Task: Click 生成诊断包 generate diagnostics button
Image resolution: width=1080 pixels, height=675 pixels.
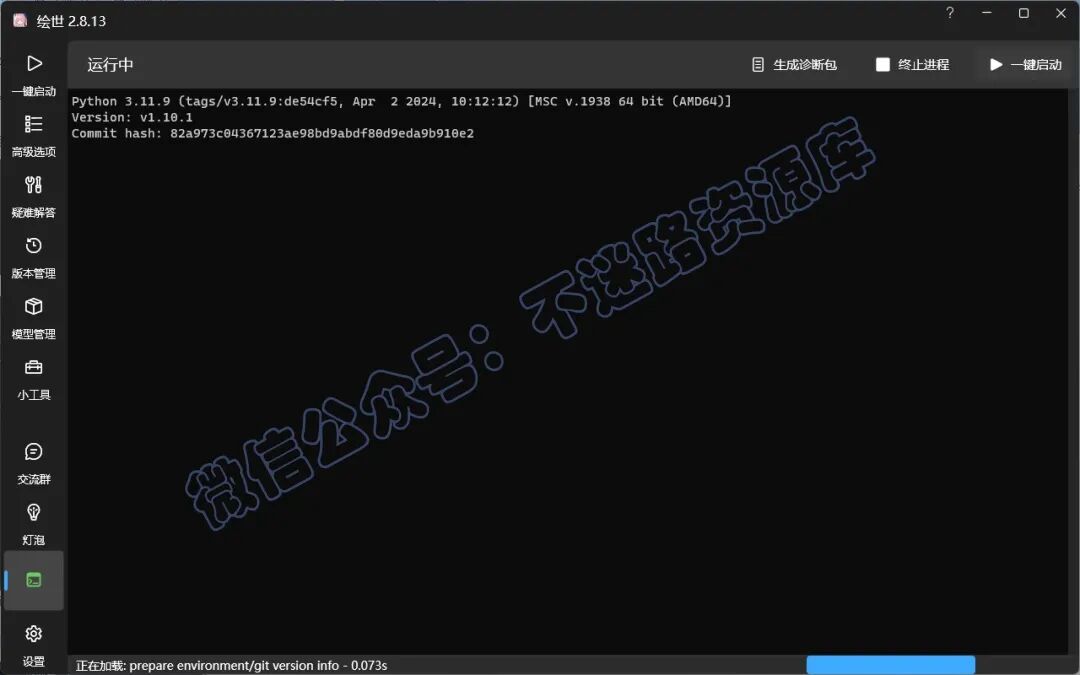Action: click(x=794, y=65)
